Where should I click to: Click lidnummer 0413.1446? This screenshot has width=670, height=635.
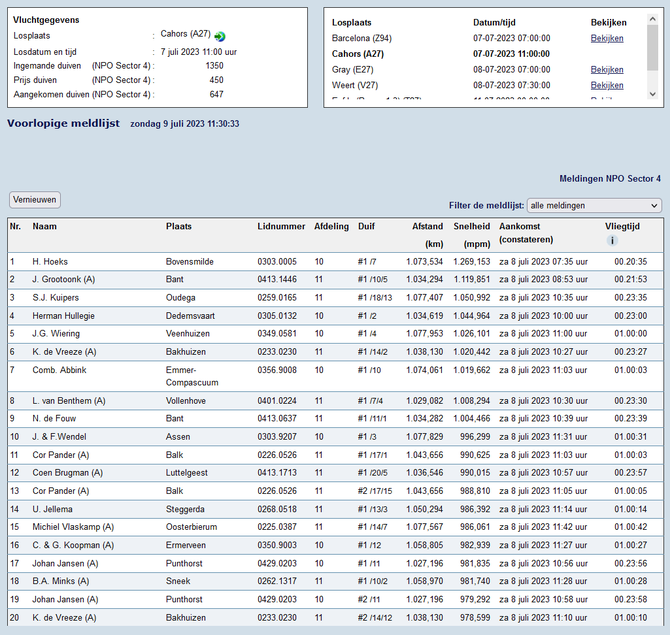(277, 279)
